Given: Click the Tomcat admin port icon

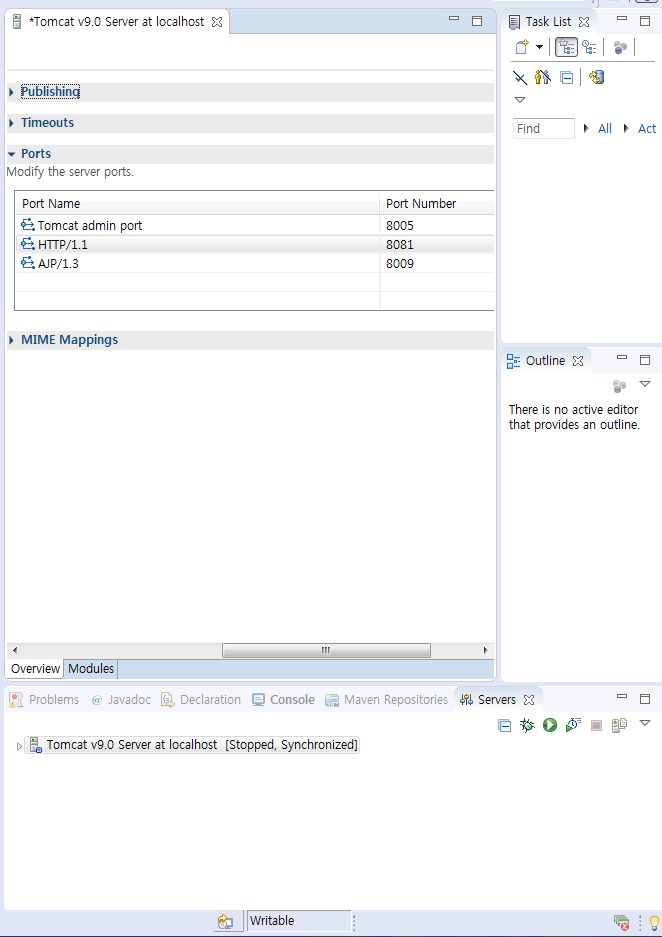Looking at the screenshot, I should (x=27, y=225).
